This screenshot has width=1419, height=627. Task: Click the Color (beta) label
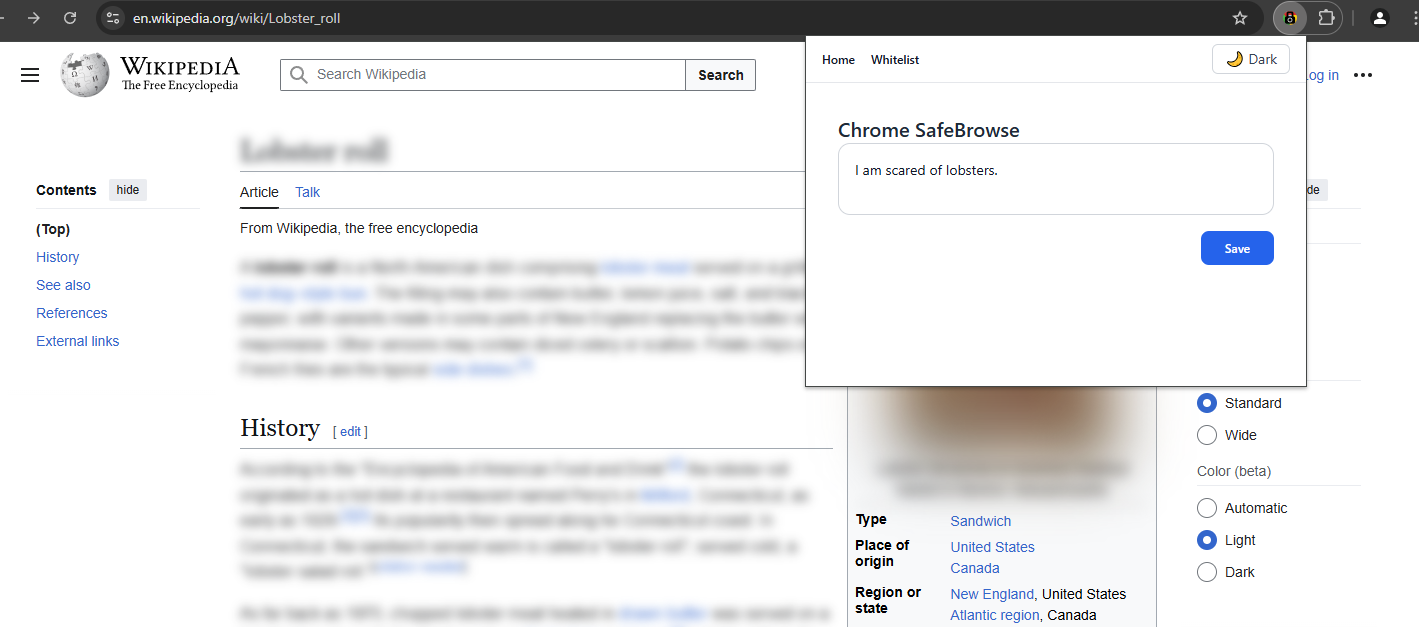1234,471
